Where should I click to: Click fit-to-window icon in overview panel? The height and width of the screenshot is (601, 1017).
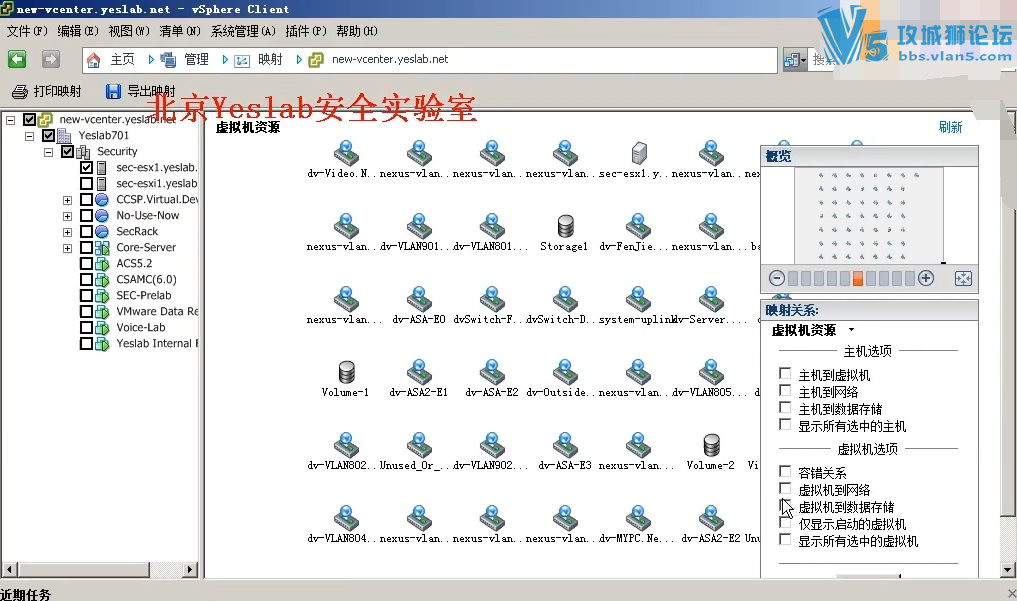963,279
